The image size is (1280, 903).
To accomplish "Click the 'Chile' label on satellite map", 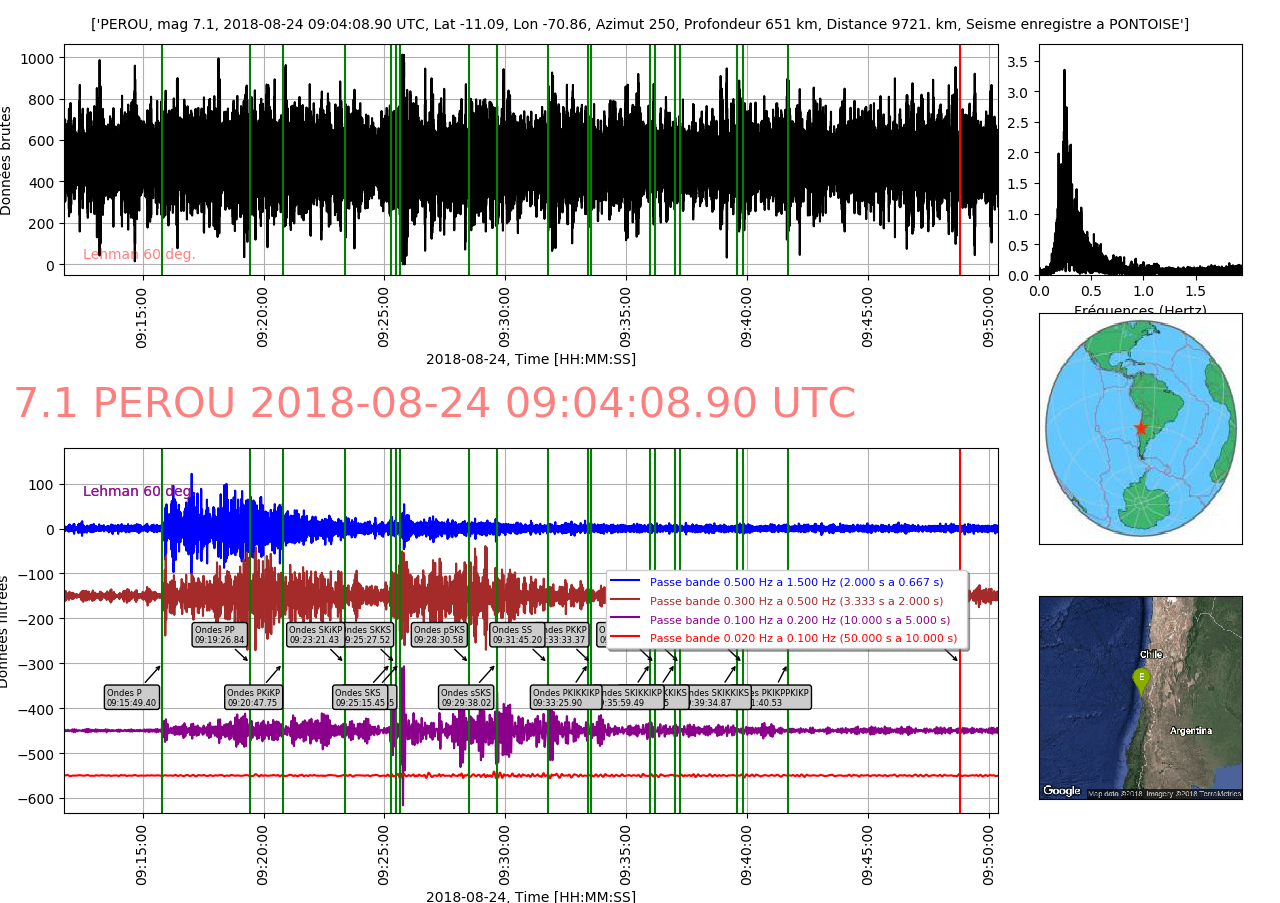I will [x=1151, y=655].
